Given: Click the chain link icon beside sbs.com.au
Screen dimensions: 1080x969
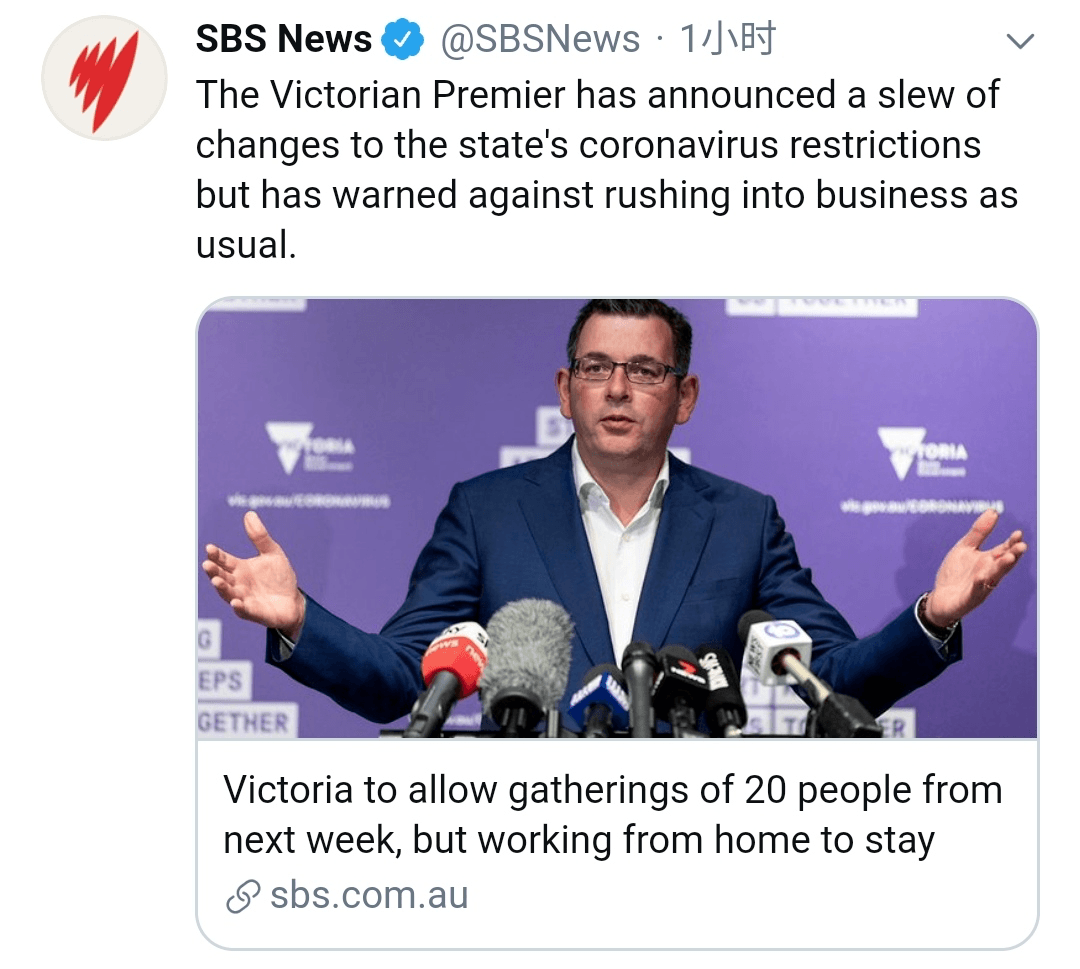Looking at the screenshot, I should coord(242,896).
